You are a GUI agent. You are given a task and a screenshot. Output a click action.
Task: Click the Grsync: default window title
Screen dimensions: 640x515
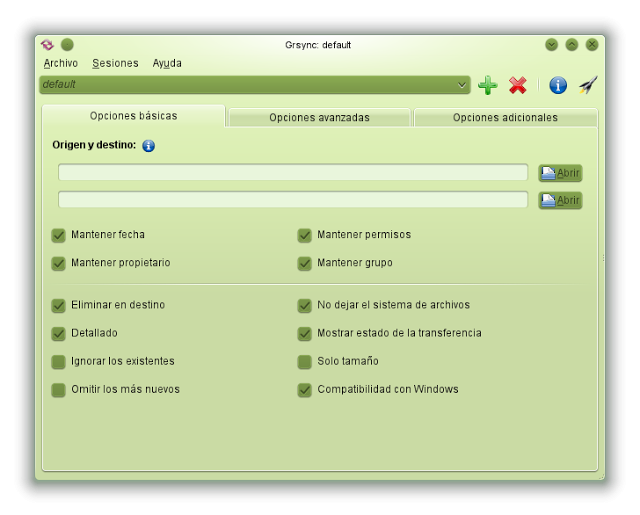(x=318, y=45)
